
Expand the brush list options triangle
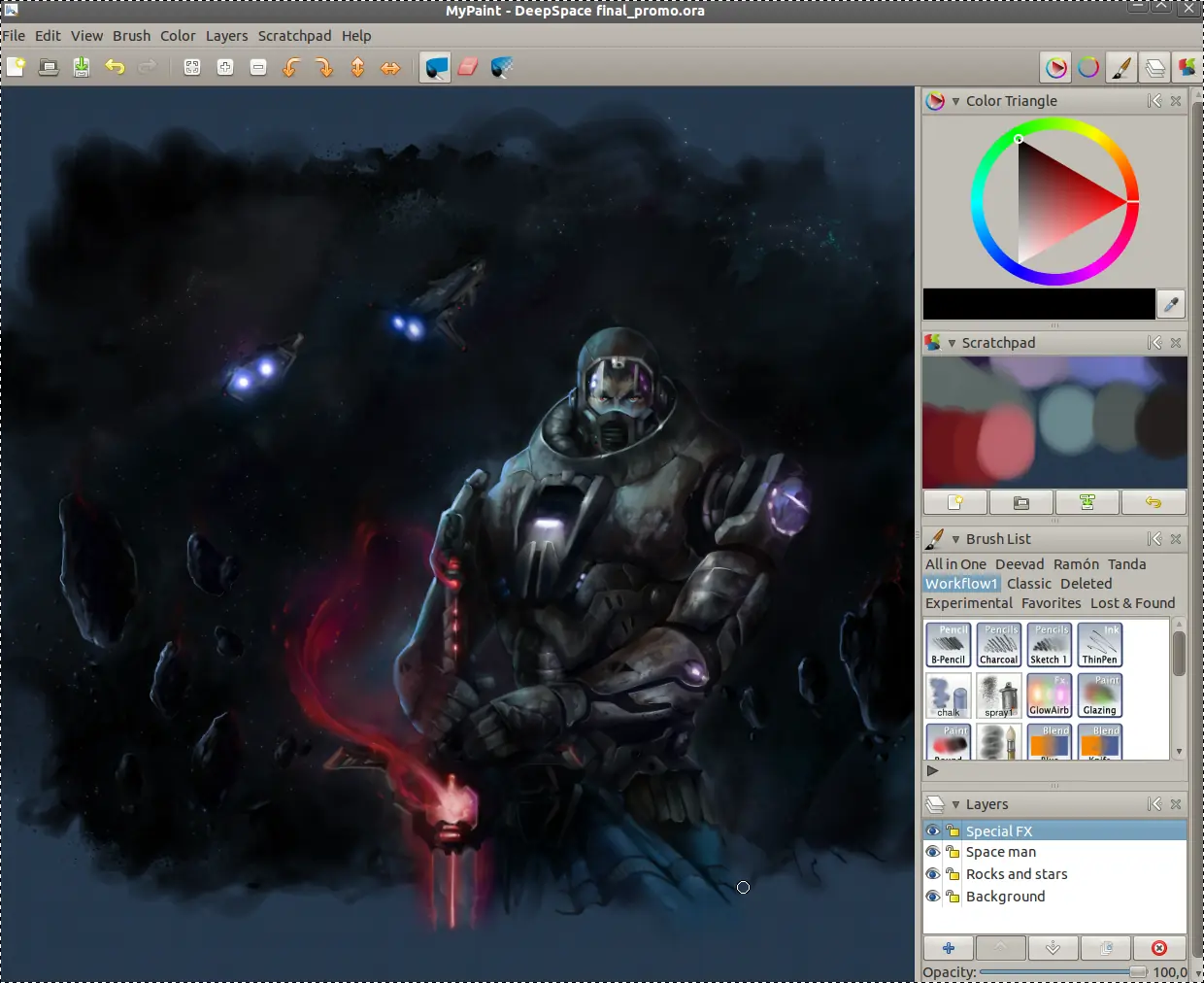tap(932, 770)
